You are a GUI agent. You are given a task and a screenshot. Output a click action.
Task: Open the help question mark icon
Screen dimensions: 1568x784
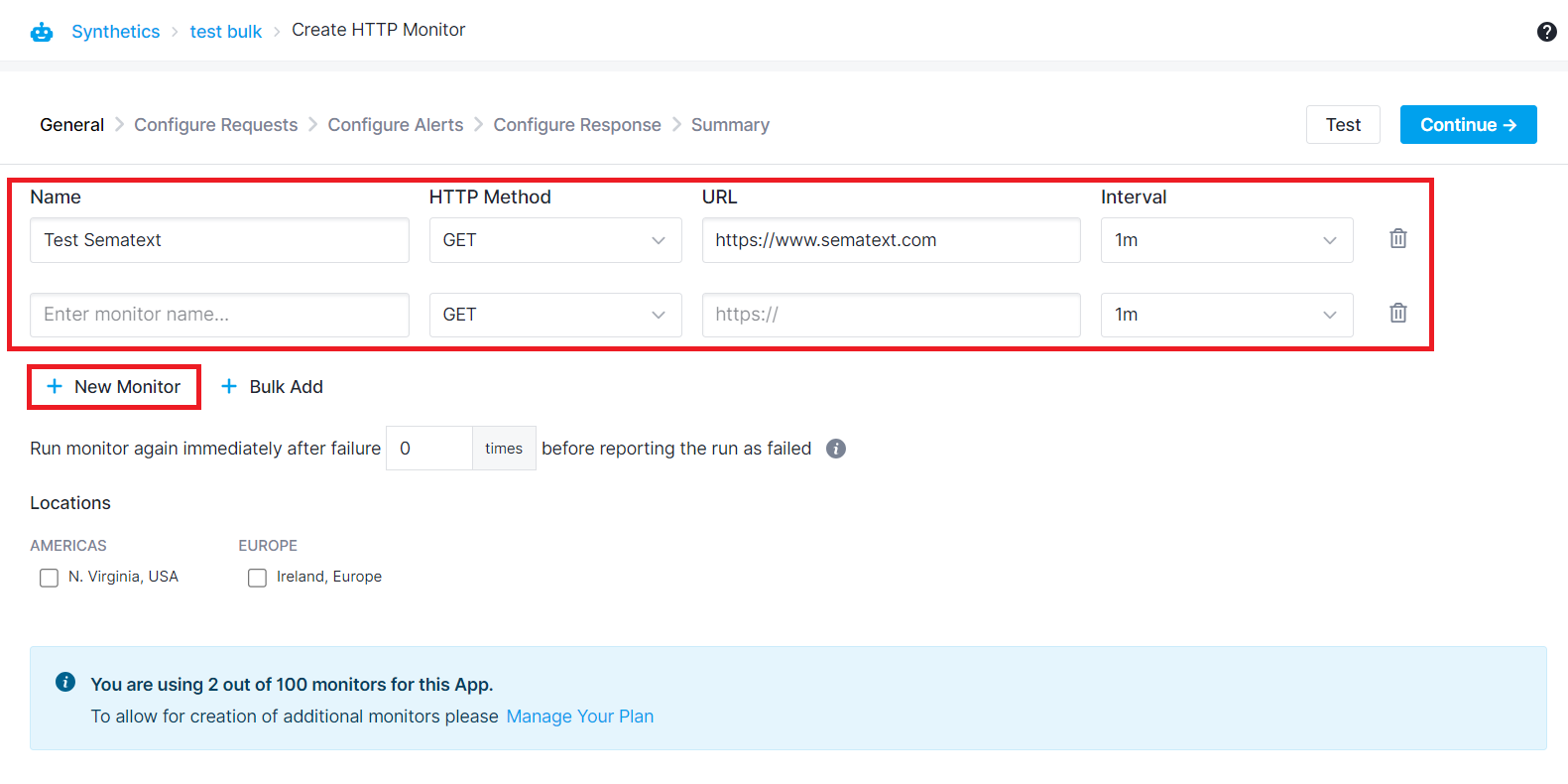pos(1546,32)
